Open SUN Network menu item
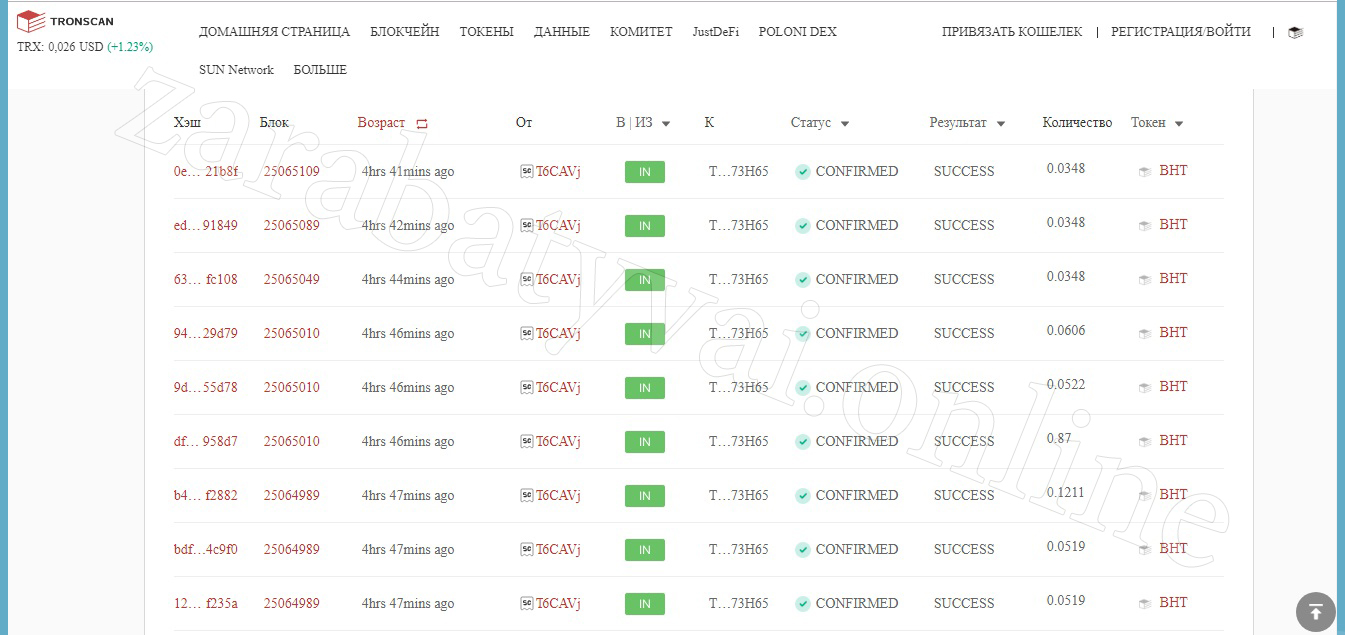Screen dimensions: 1345x635 tap(236, 70)
